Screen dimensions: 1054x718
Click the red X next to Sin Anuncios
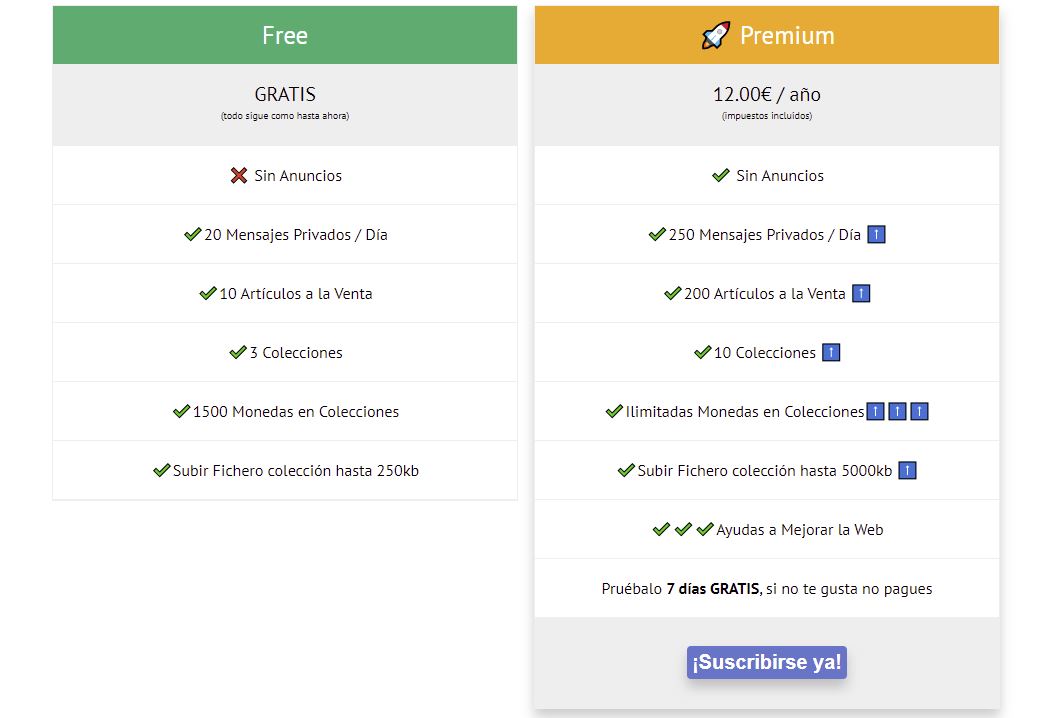point(239,175)
